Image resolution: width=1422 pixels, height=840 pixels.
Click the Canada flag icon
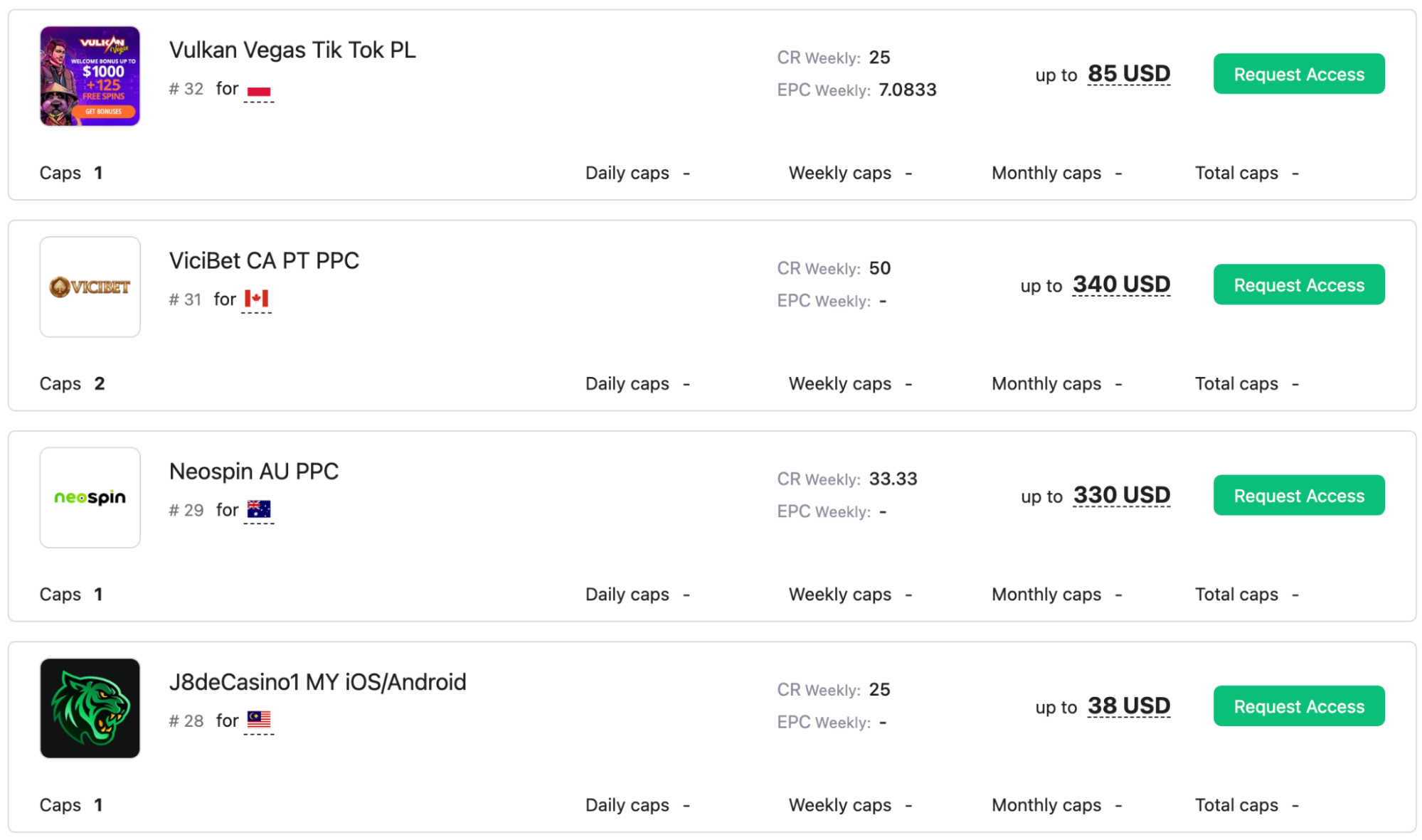click(x=256, y=299)
